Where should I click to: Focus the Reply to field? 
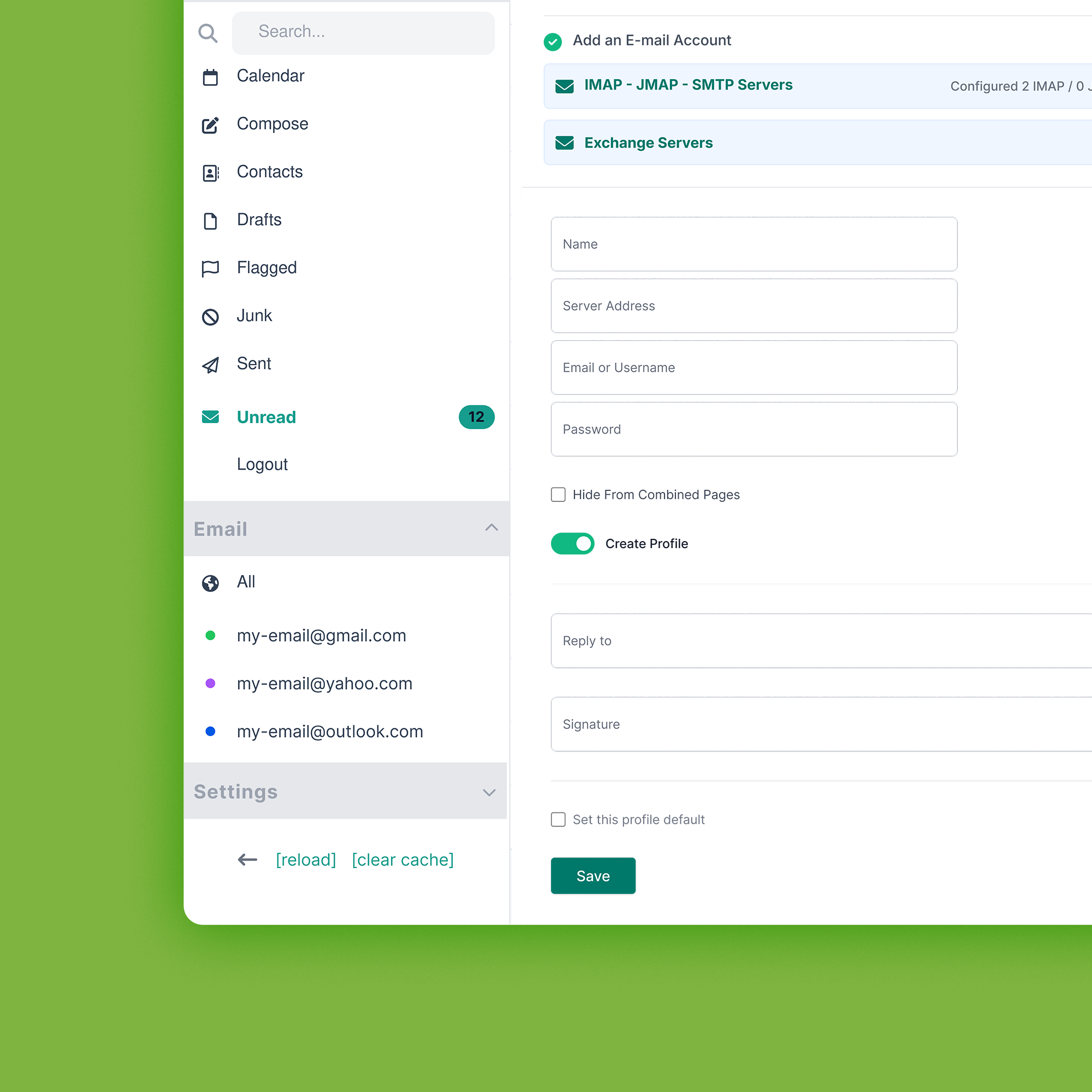click(x=821, y=640)
